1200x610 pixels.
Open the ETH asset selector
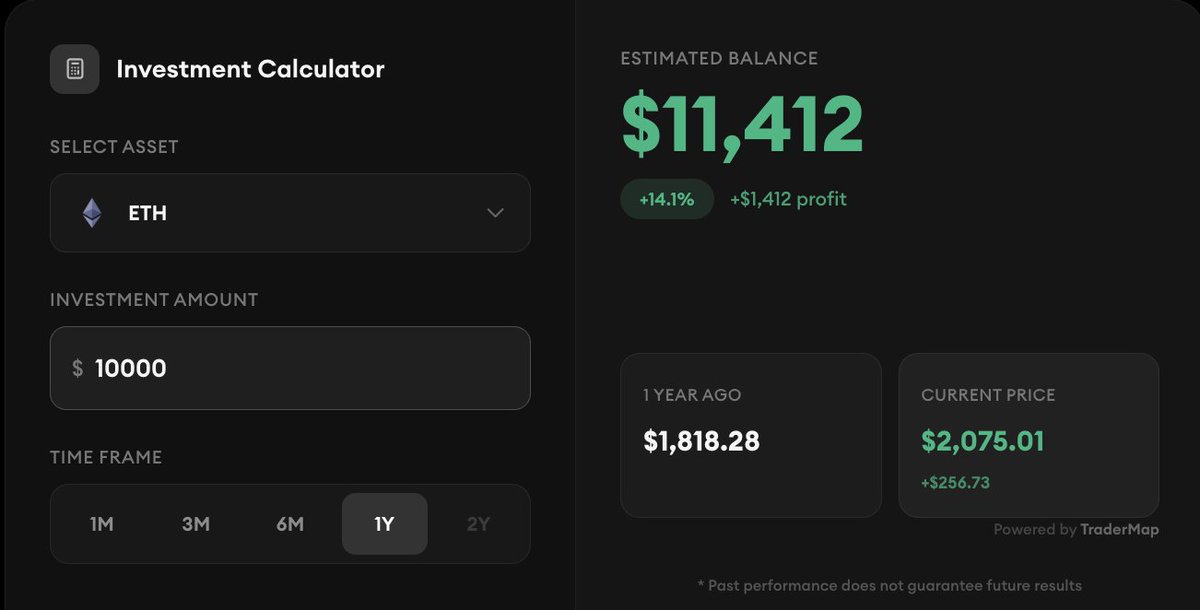(x=290, y=213)
